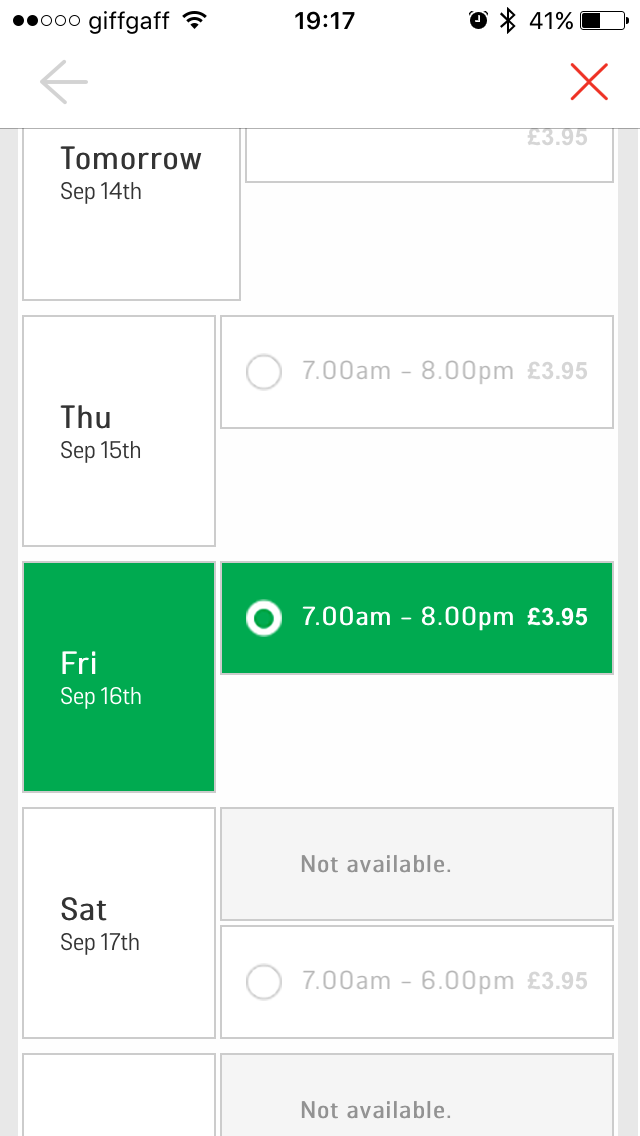Tap Friday's £3.95 price label
Image resolution: width=640 pixels, height=1136 pixels.
point(557,617)
